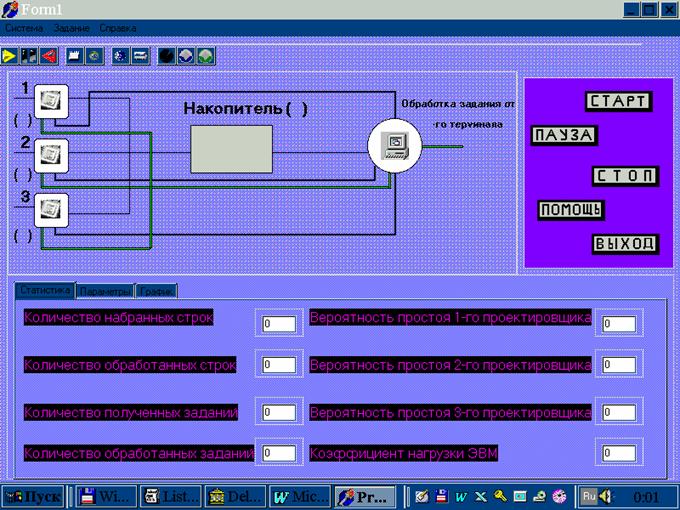Open the Справка menu
Viewport: 680px width, 510px height.
[x=118, y=28]
